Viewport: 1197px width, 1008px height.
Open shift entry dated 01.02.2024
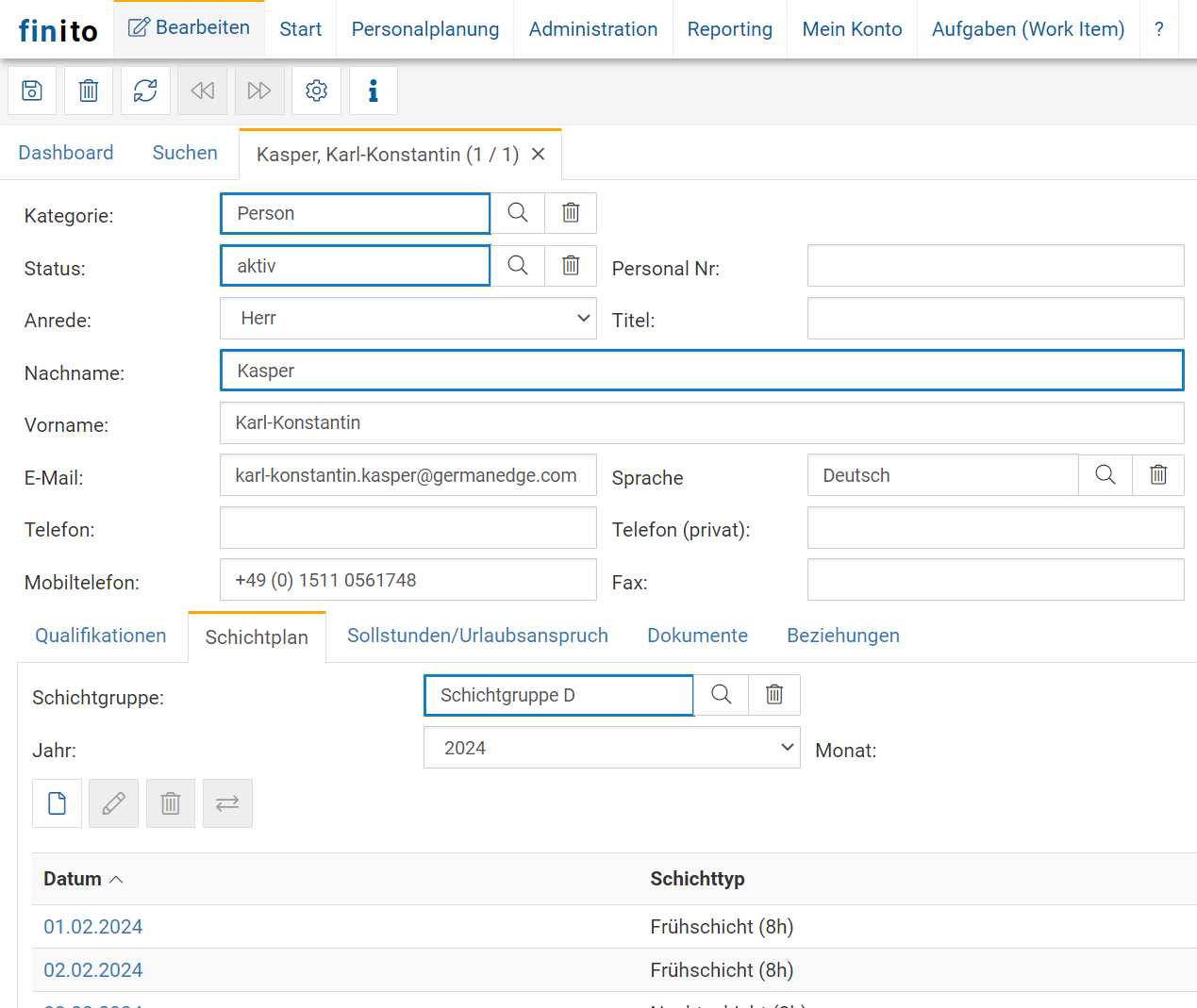coord(93,927)
